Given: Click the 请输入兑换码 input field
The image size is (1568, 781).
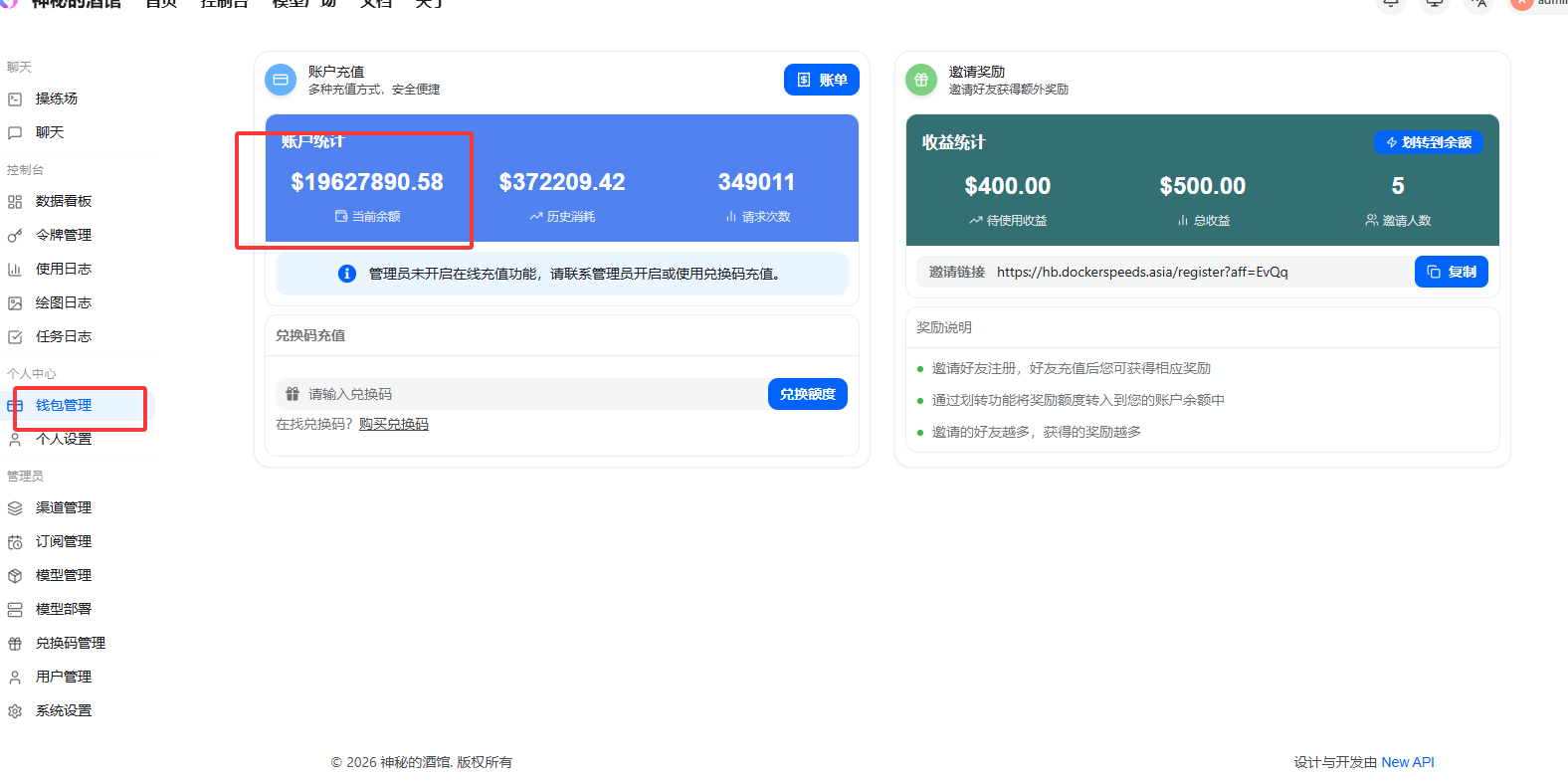Looking at the screenshot, I should click(527, 395).
